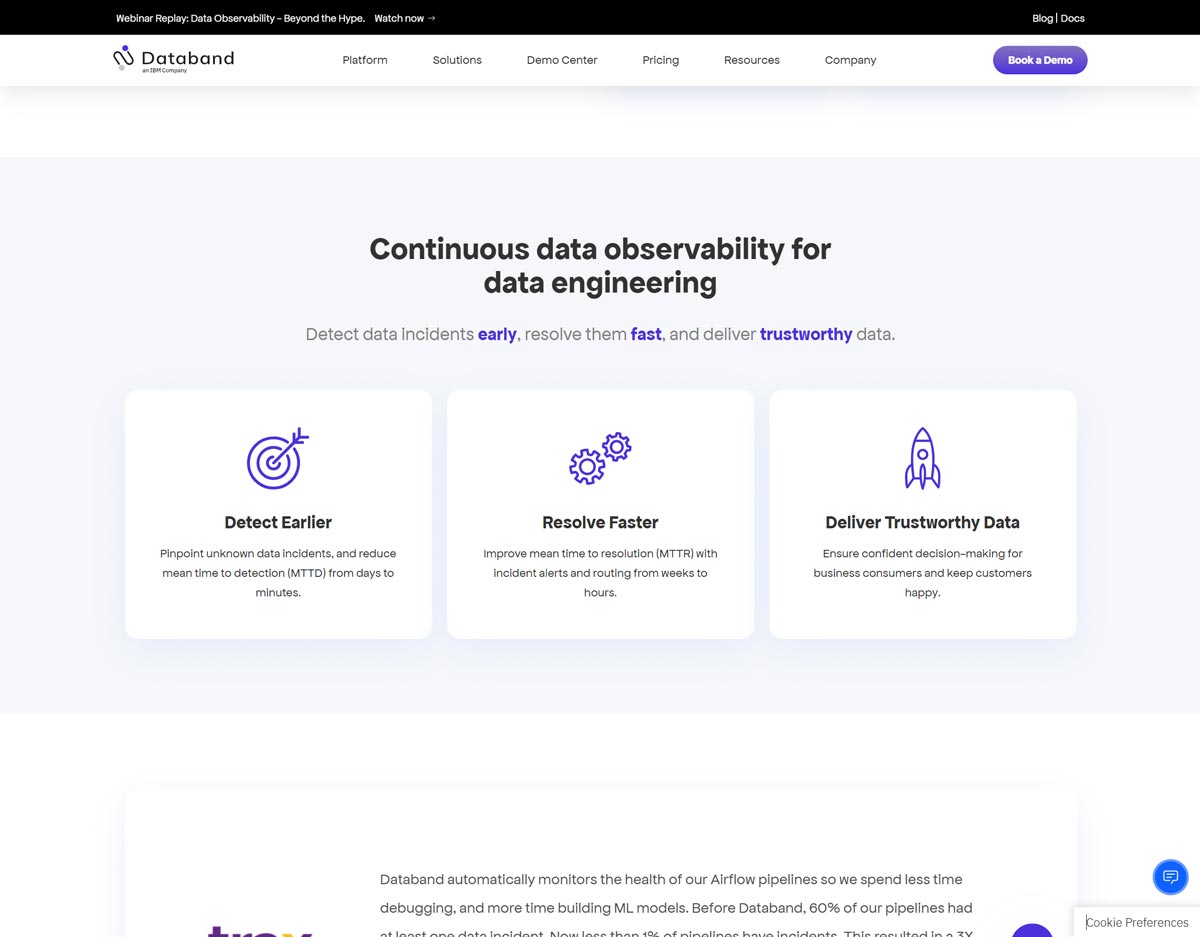Click the Resolve Faster heading
The height and width of the screenshot is (937, 1200).
pos(600,522)
